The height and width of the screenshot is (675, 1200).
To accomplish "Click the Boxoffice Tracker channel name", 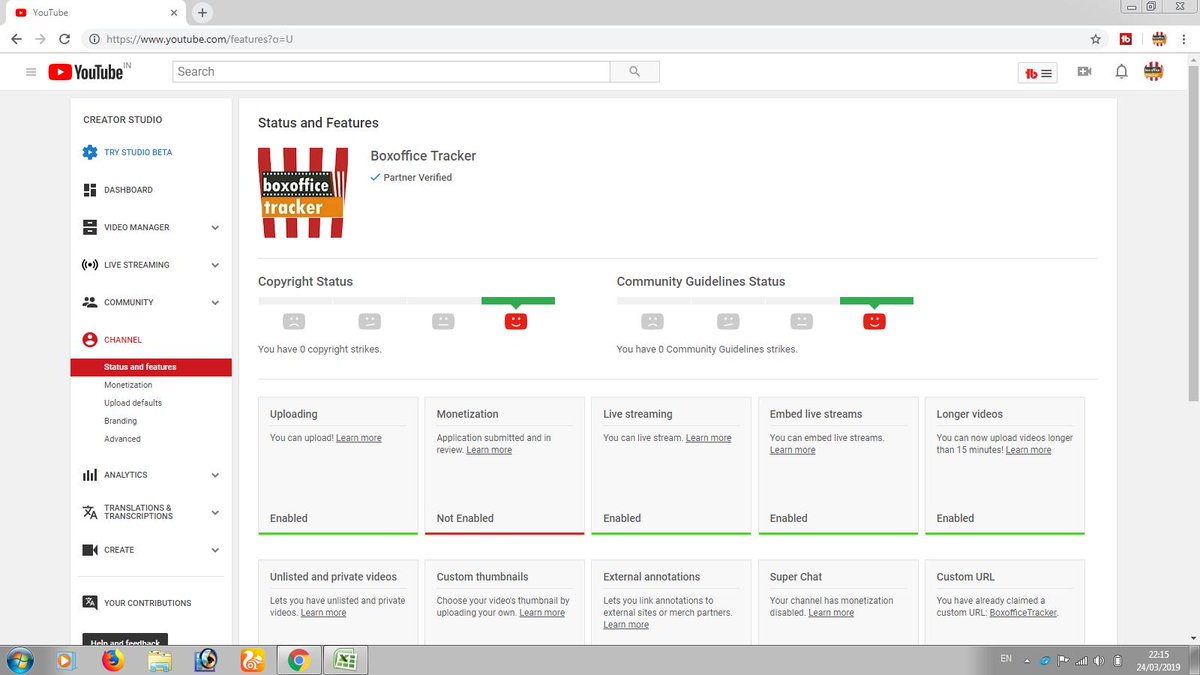I will pos(423,156).
